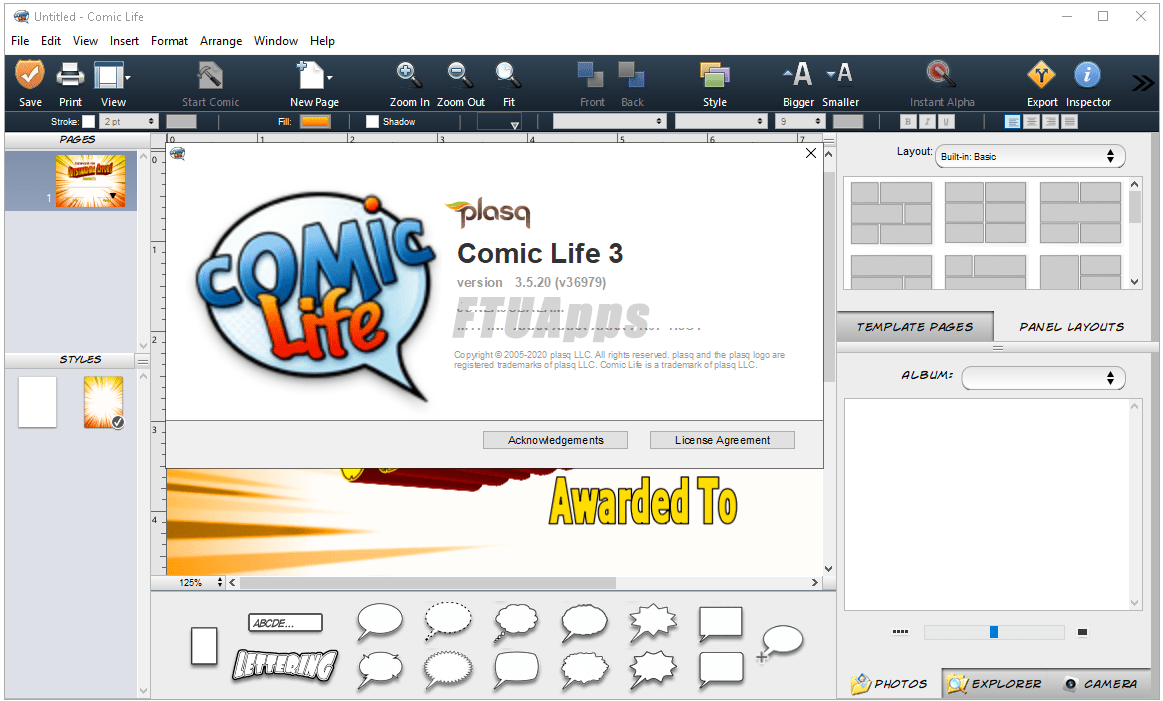The height and width of the screenshot is (701, 1163).
Task: Open the Explorer tab
Action: pyautogui.click(x=995, y=683)
